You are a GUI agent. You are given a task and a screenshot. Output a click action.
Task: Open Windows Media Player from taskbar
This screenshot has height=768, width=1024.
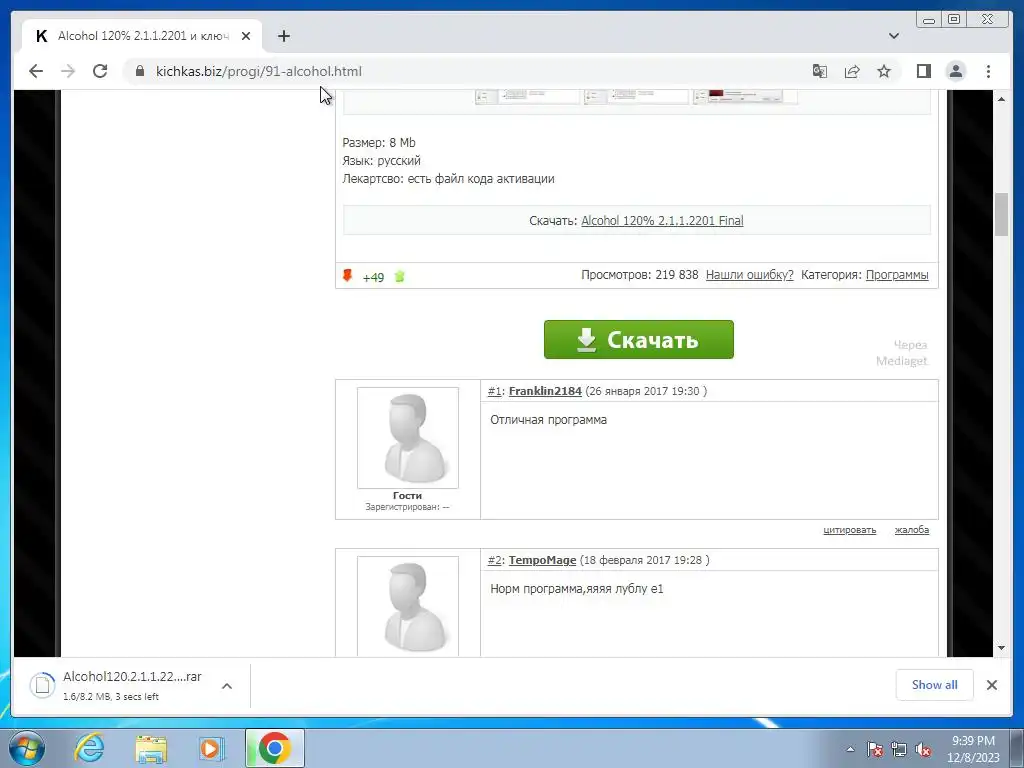click(211, 748)
